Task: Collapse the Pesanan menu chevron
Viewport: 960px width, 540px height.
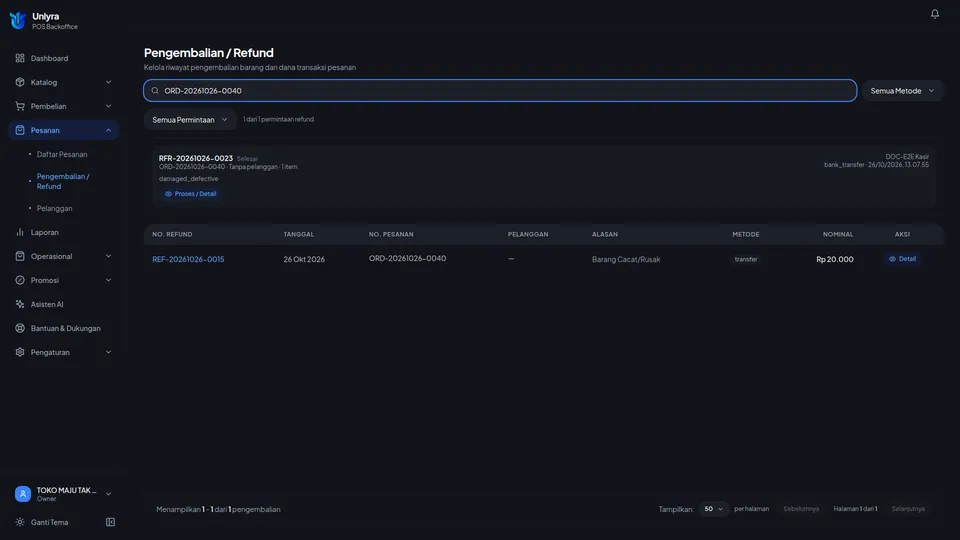Action: [x=108, y=130]
